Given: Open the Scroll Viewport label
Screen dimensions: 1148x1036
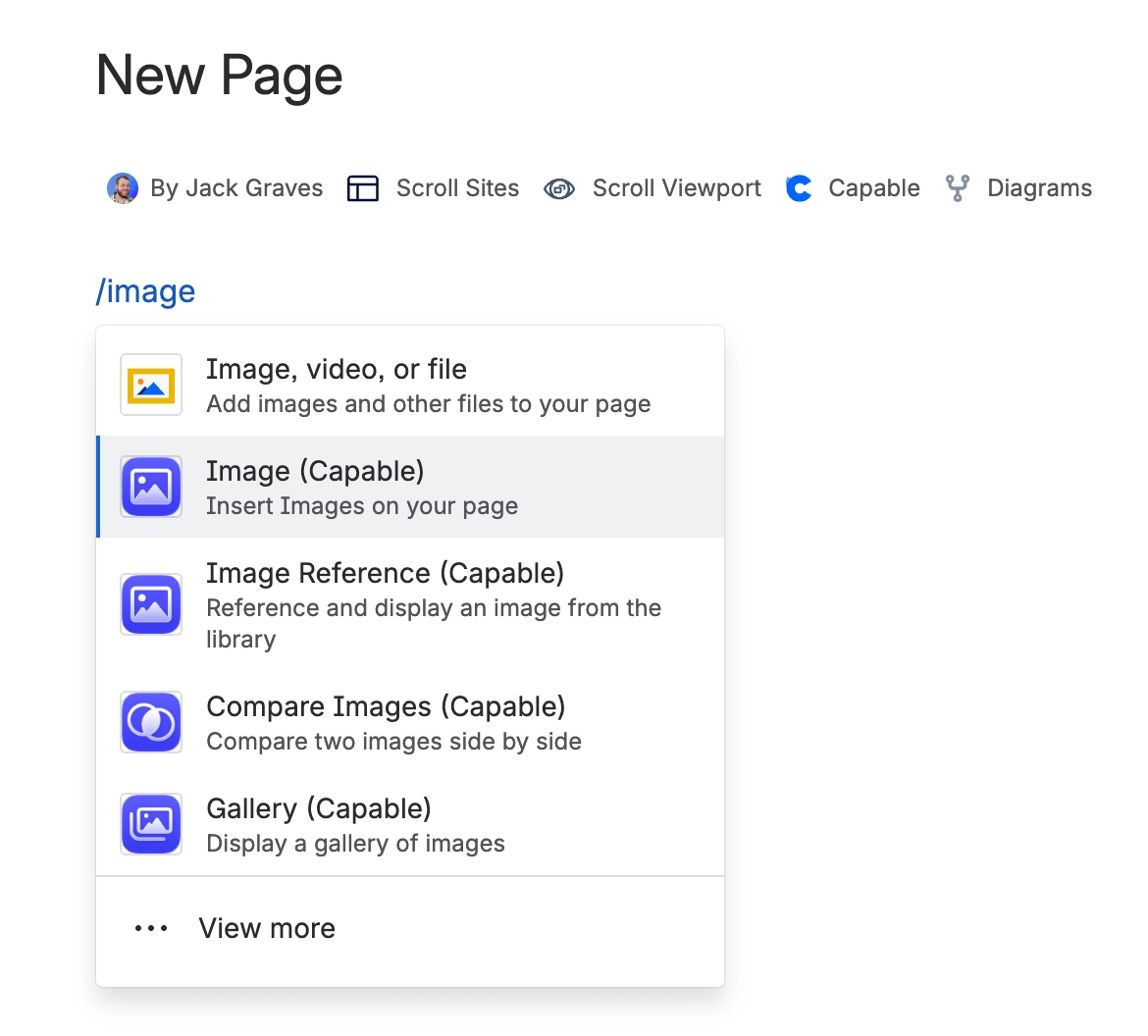Looking at the screenshot, I should tap(676, 188).
